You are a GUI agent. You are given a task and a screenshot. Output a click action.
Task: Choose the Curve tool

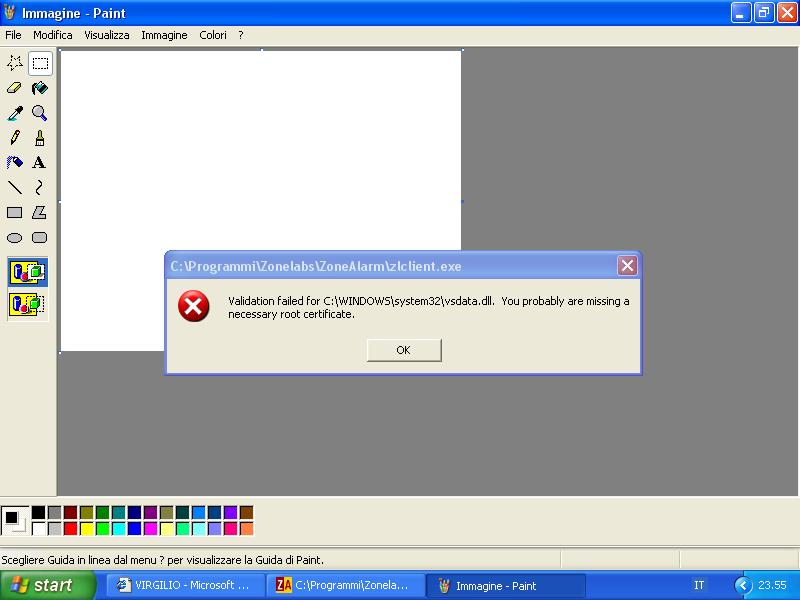coord(40,188)
